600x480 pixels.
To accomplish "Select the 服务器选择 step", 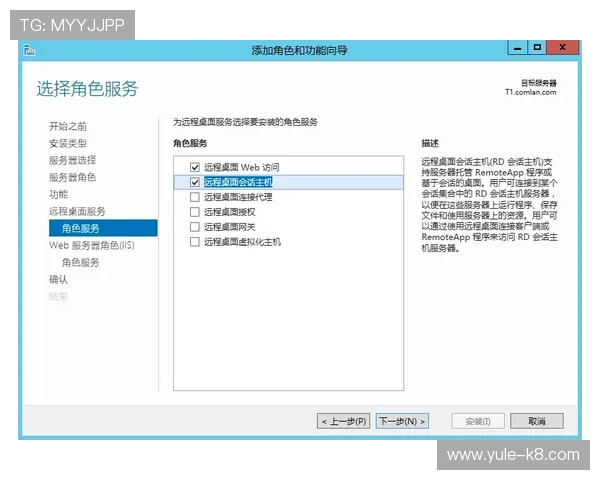I will (x=72, y=160).
